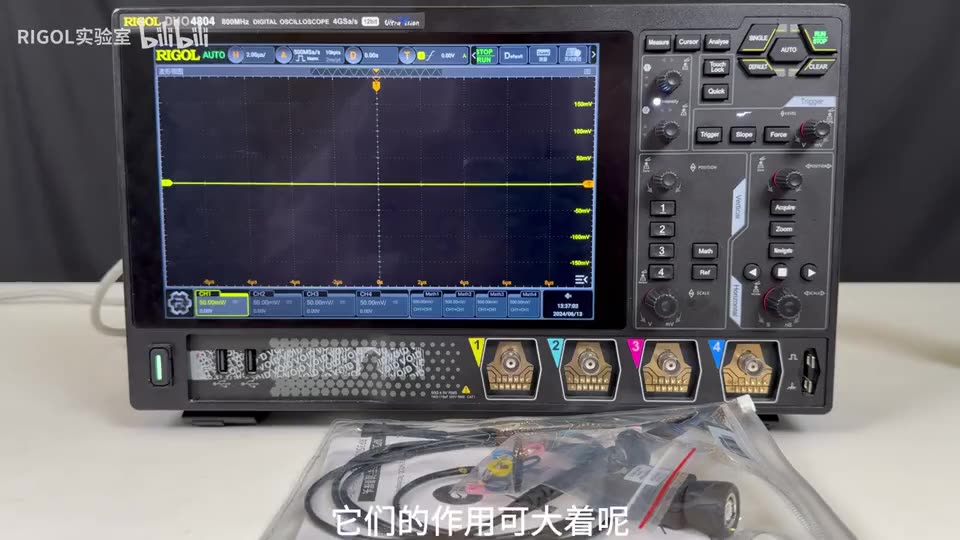
Task: Toggle channel 3 hardware button
Action: (661, 251)
